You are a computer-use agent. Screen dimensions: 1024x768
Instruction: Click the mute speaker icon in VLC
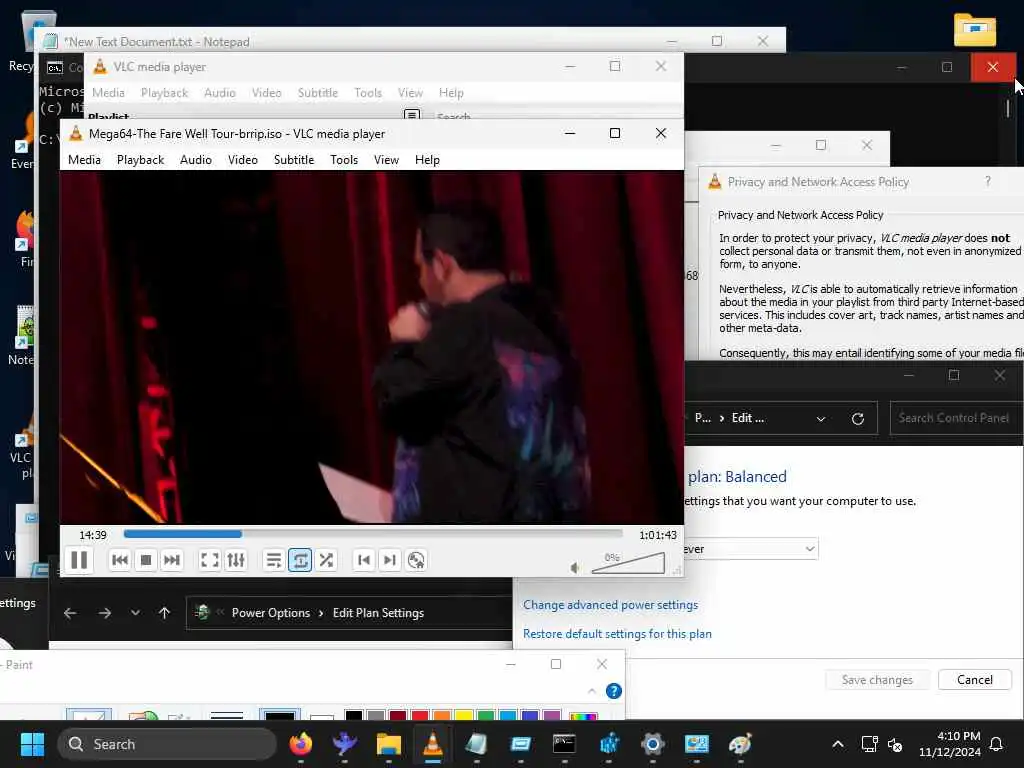575,568
